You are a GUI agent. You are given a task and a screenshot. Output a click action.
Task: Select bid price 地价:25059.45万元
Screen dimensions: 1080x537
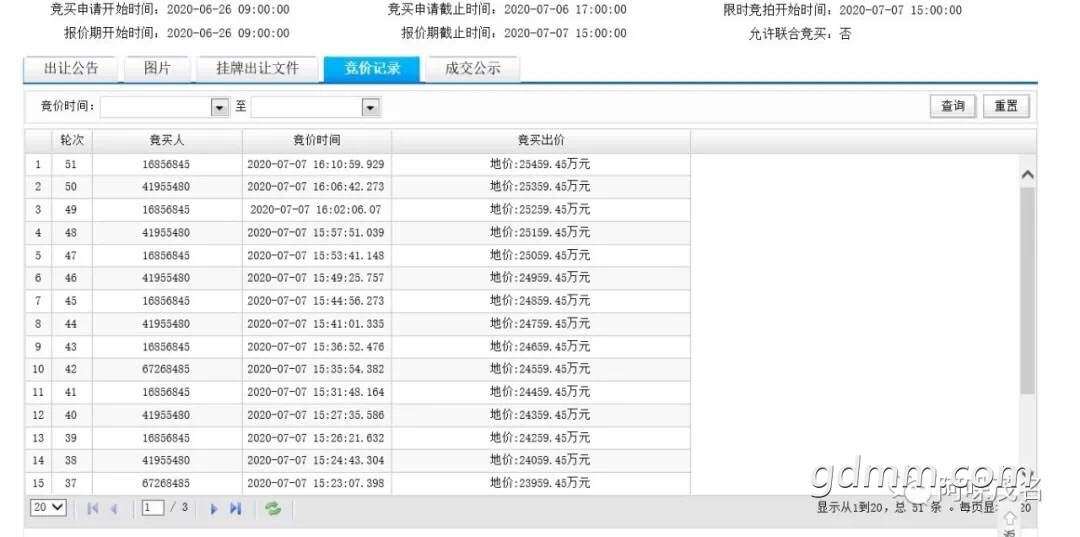point(540,255)
